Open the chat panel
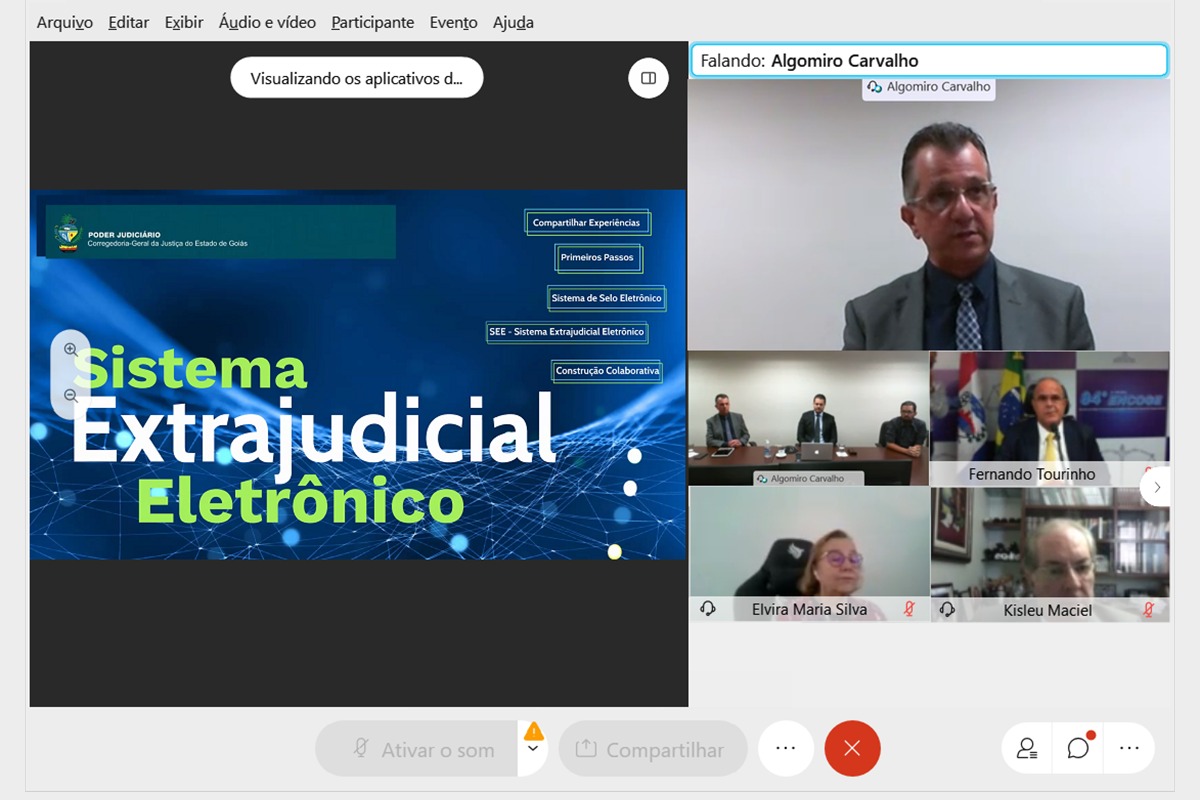Viewport: 1200px width, 800px height. click(x=1078, y=748)
